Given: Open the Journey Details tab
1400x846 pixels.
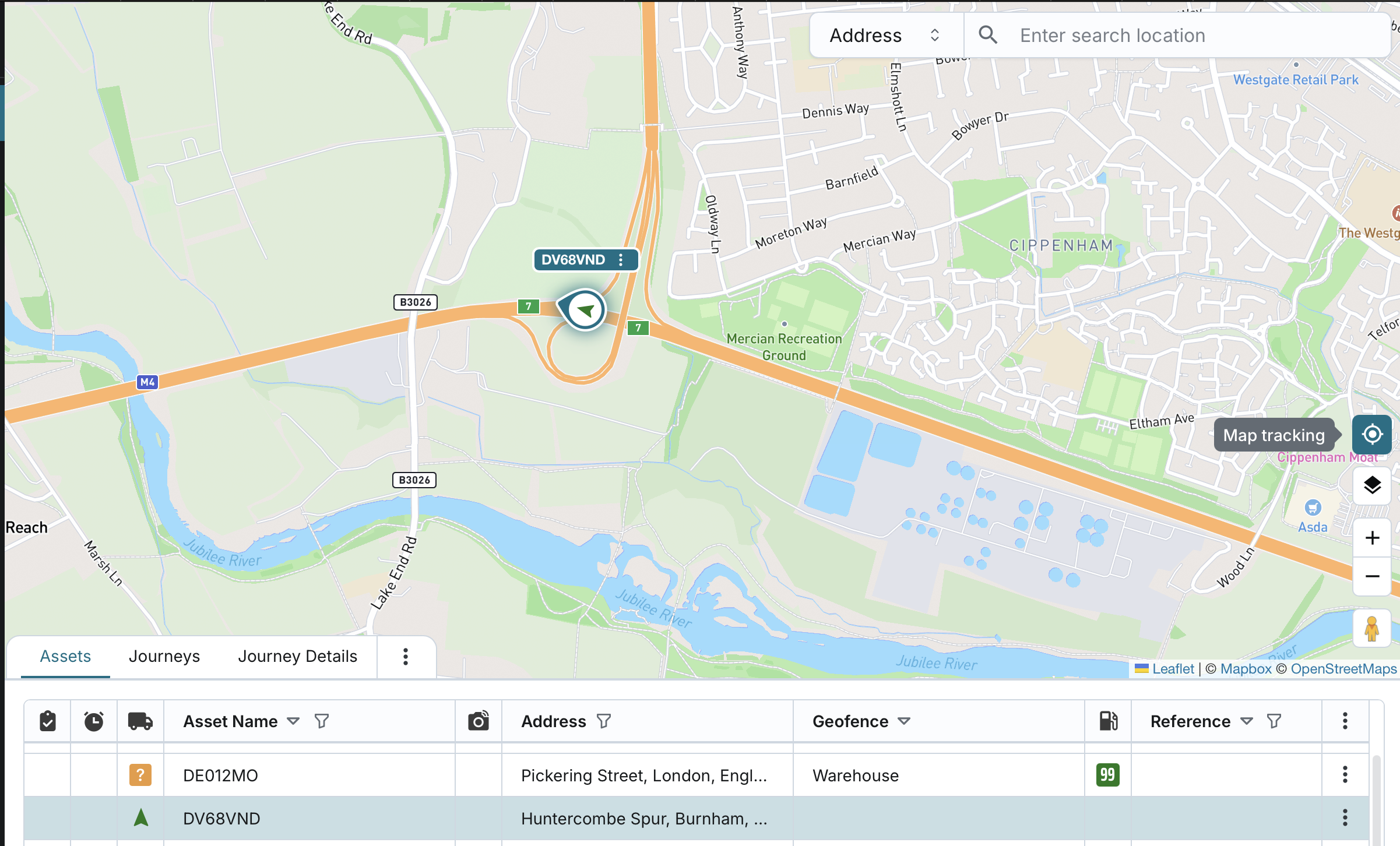Looking at the screenshot, I should click(x=297, y=656).
